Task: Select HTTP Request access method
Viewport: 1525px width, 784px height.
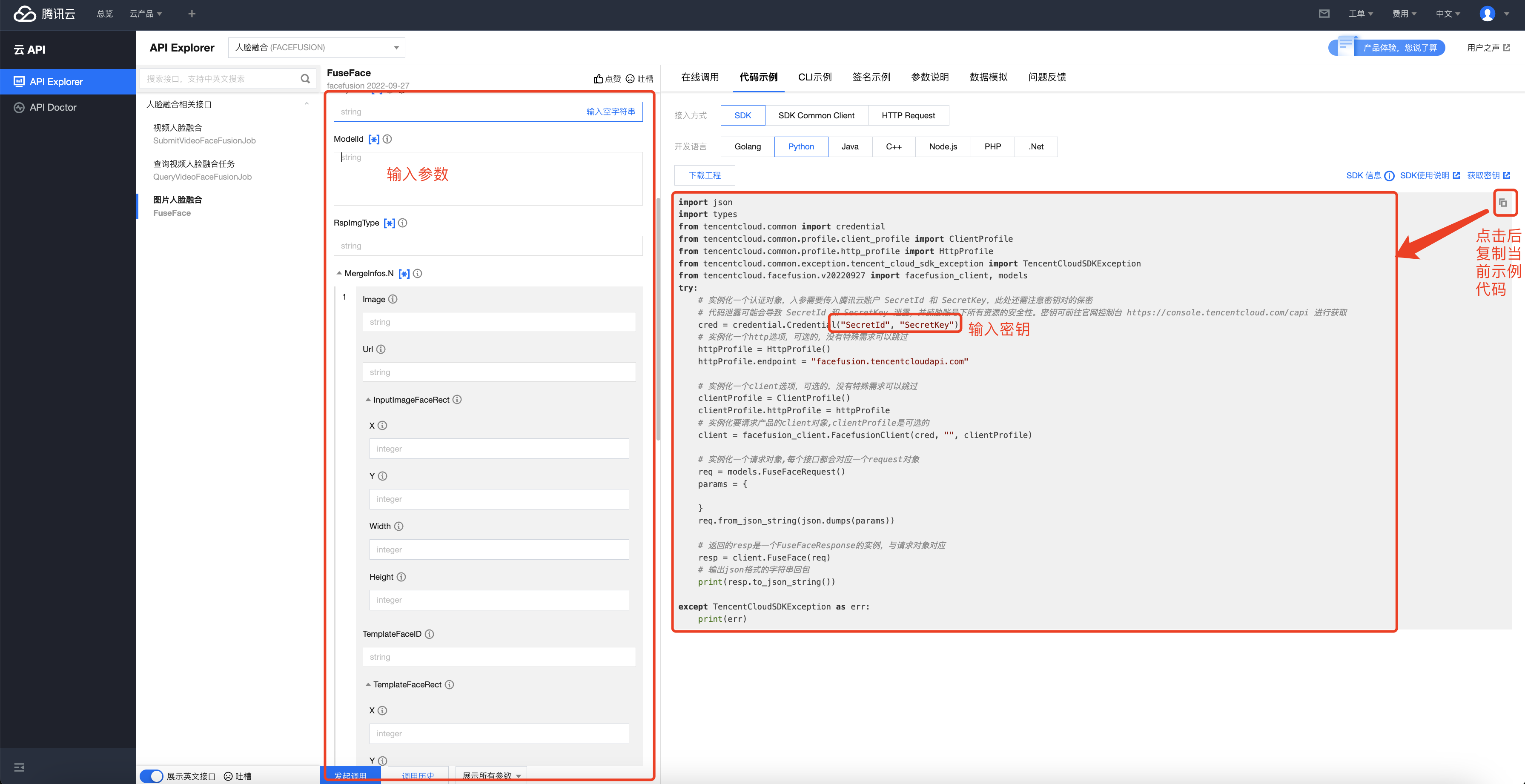Action: pos(908,115)
